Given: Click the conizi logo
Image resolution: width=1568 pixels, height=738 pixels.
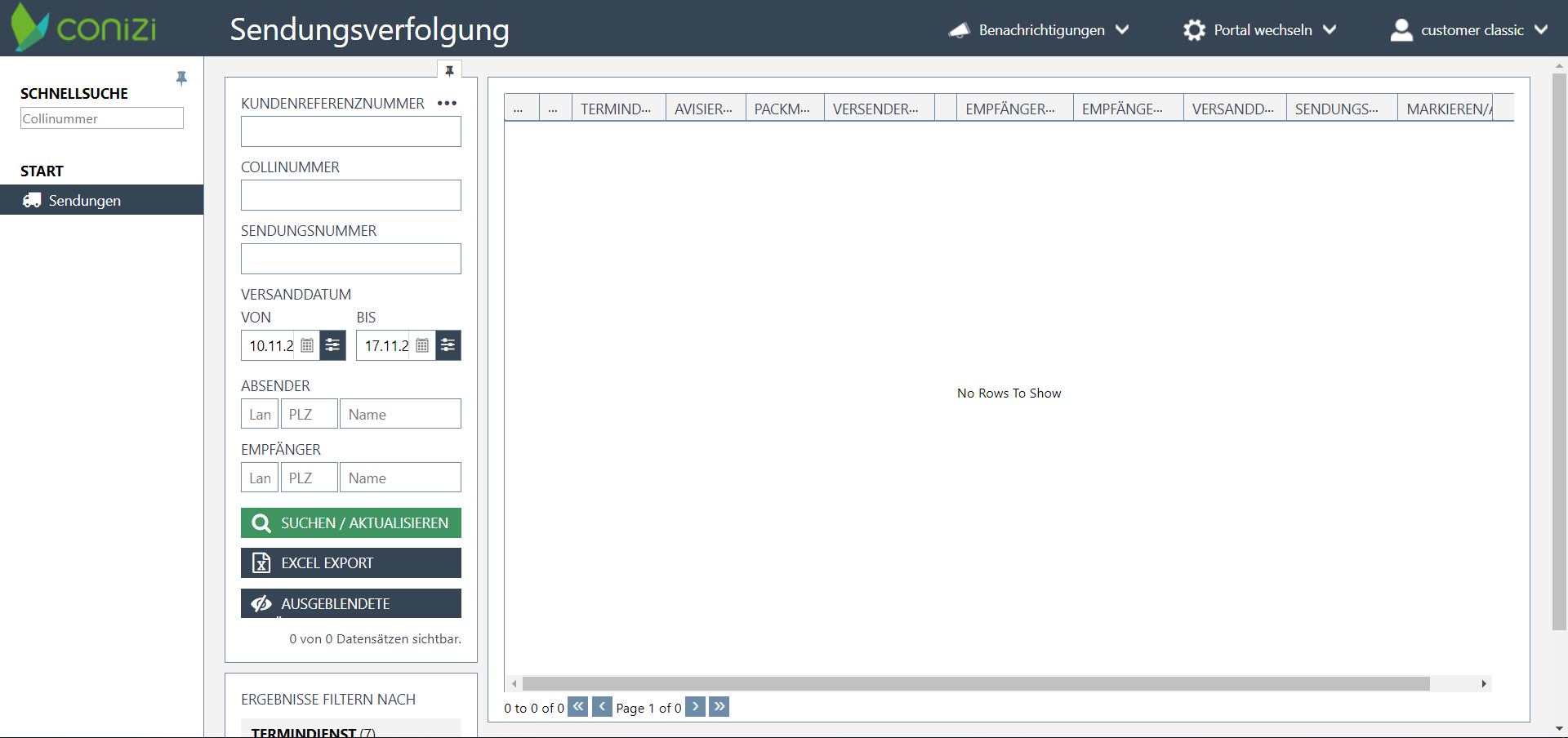Looking at the screenshot, I should [x=85, y=29].
